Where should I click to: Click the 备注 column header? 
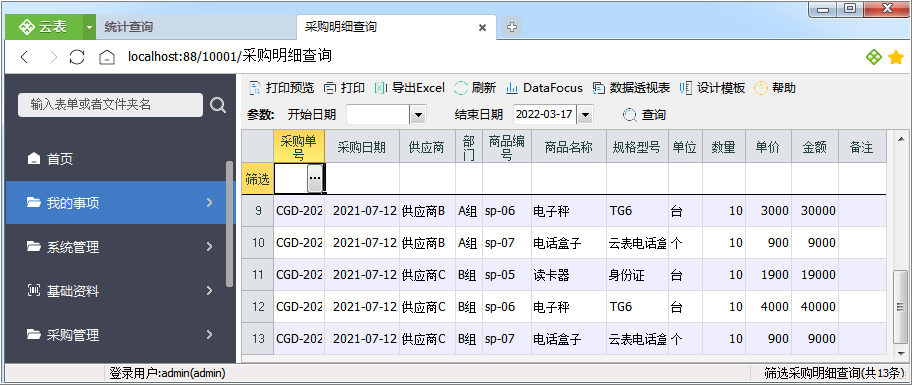(862, 147)
